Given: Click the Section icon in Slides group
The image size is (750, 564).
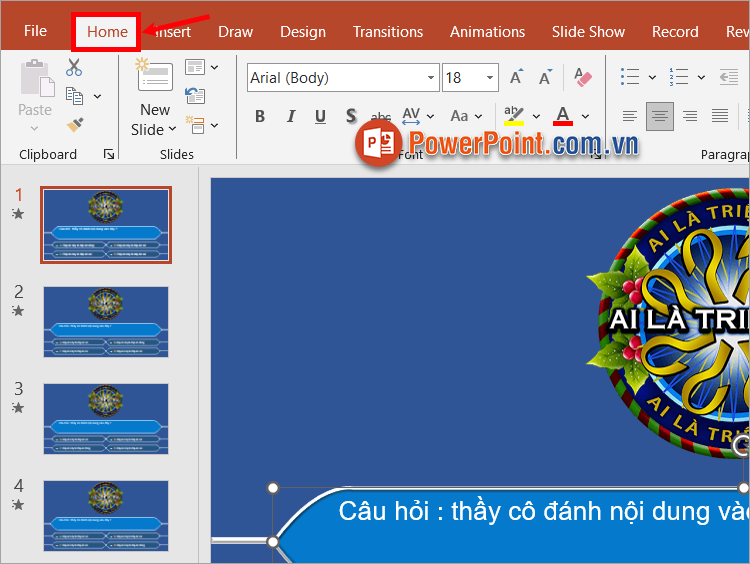Looking at the screenshot, I should tap(195, 125).
